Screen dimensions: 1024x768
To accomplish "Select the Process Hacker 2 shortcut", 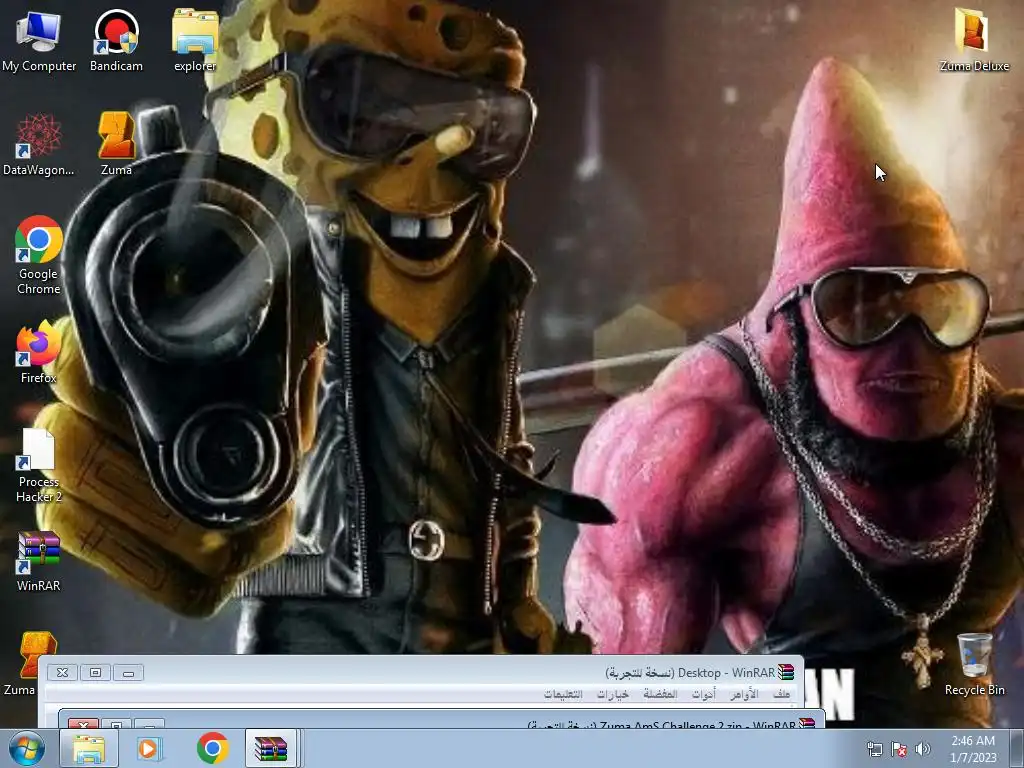I will 39,465.
